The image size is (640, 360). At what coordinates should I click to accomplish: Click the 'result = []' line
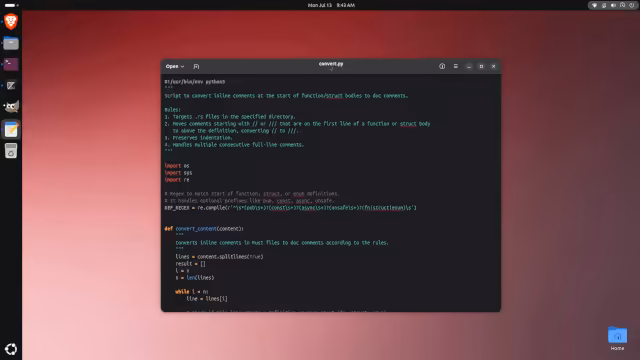[190, 264]
